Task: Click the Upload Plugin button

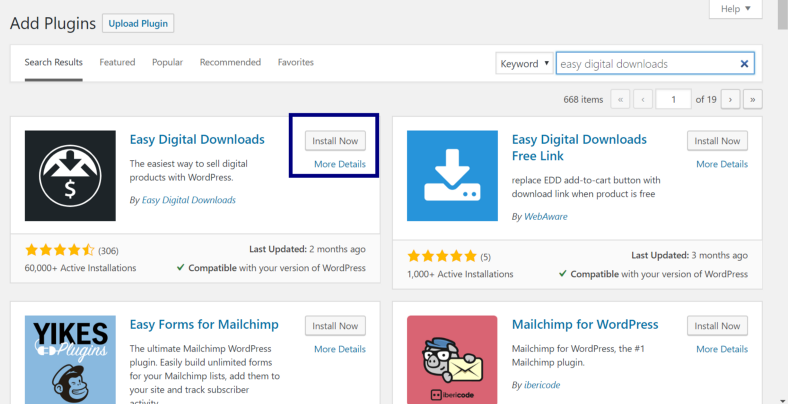Action: point(138,24)
